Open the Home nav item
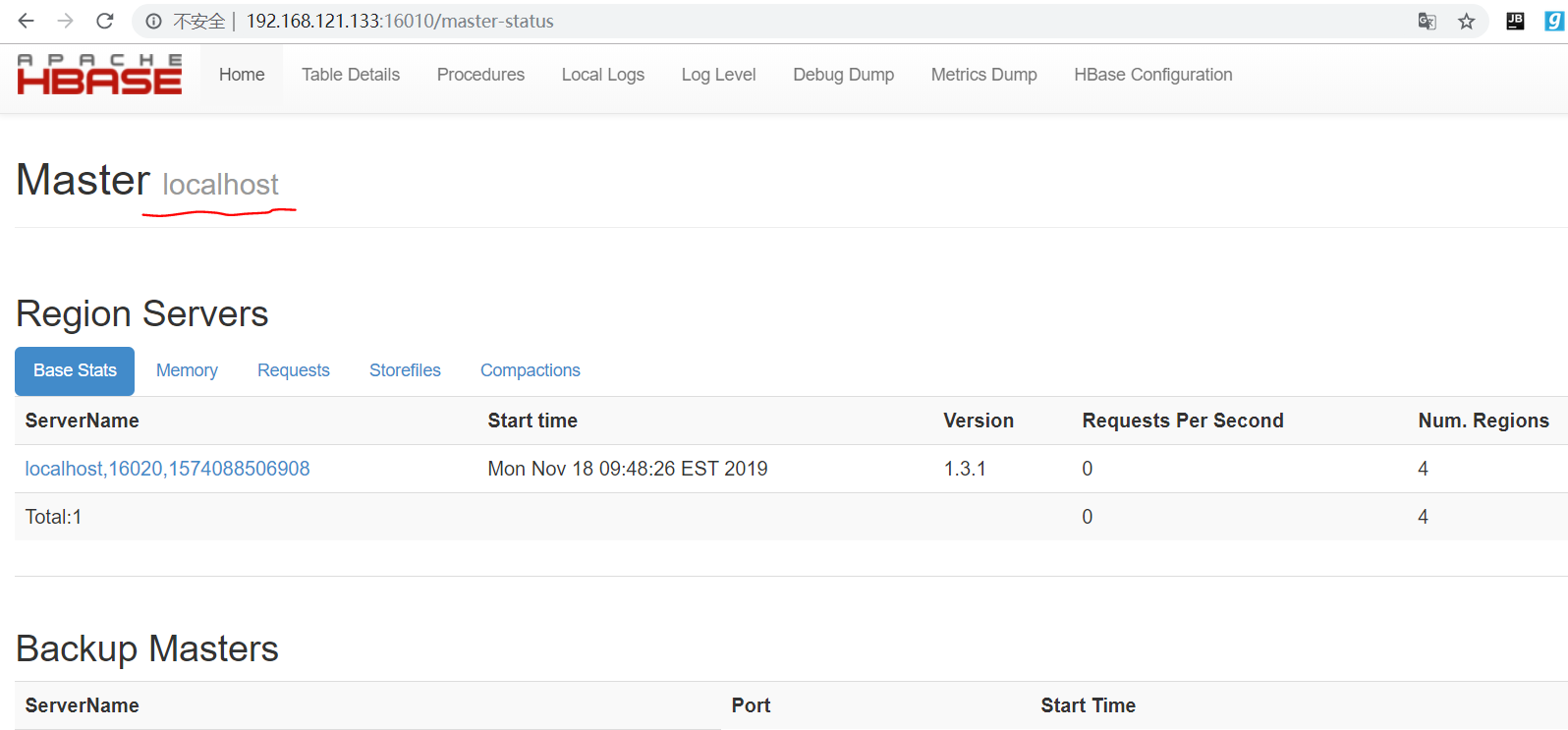The width and height of the screenshot is (1568, 730). tap(242, 75)
